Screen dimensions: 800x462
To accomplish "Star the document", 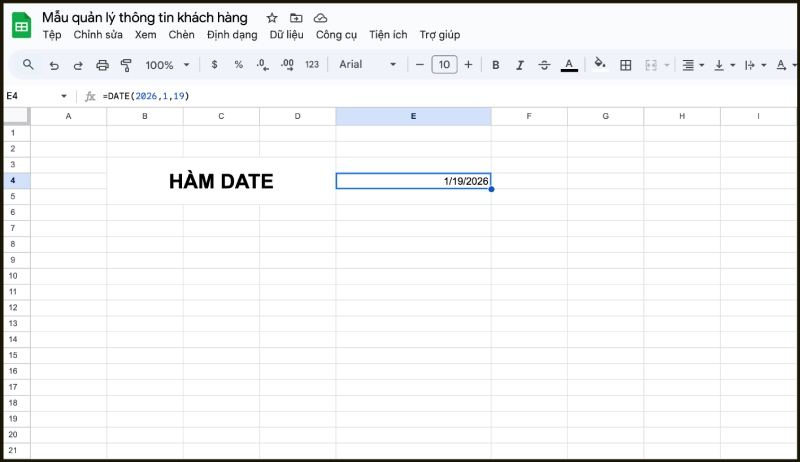I will (272, 18).
